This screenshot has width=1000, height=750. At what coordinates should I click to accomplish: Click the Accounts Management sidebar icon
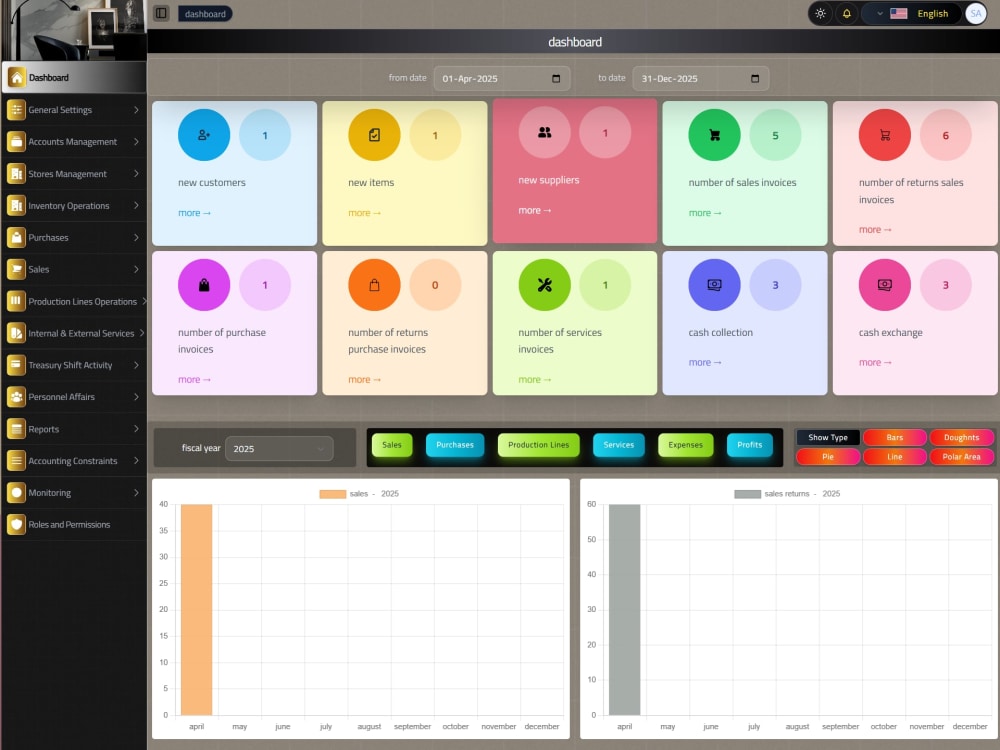click(x=17, y=142)
